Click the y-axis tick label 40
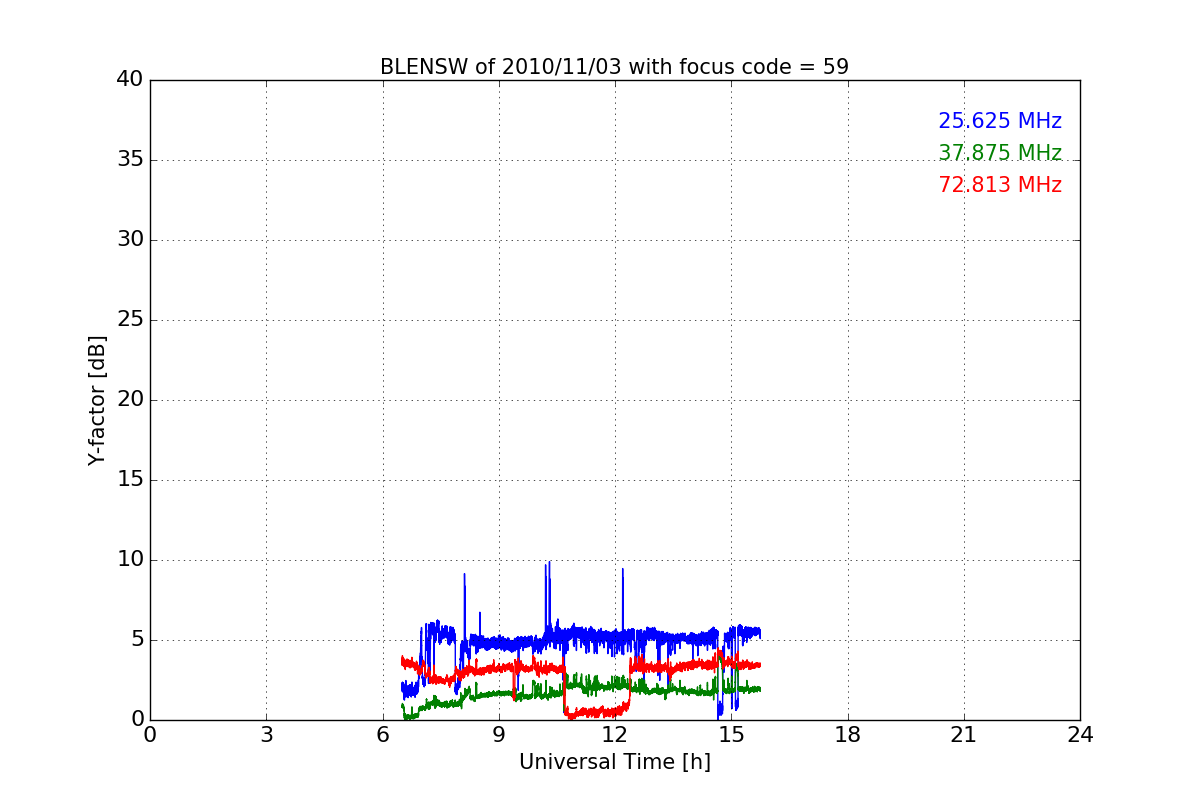The image size is (1200, 800). [130, 79]
